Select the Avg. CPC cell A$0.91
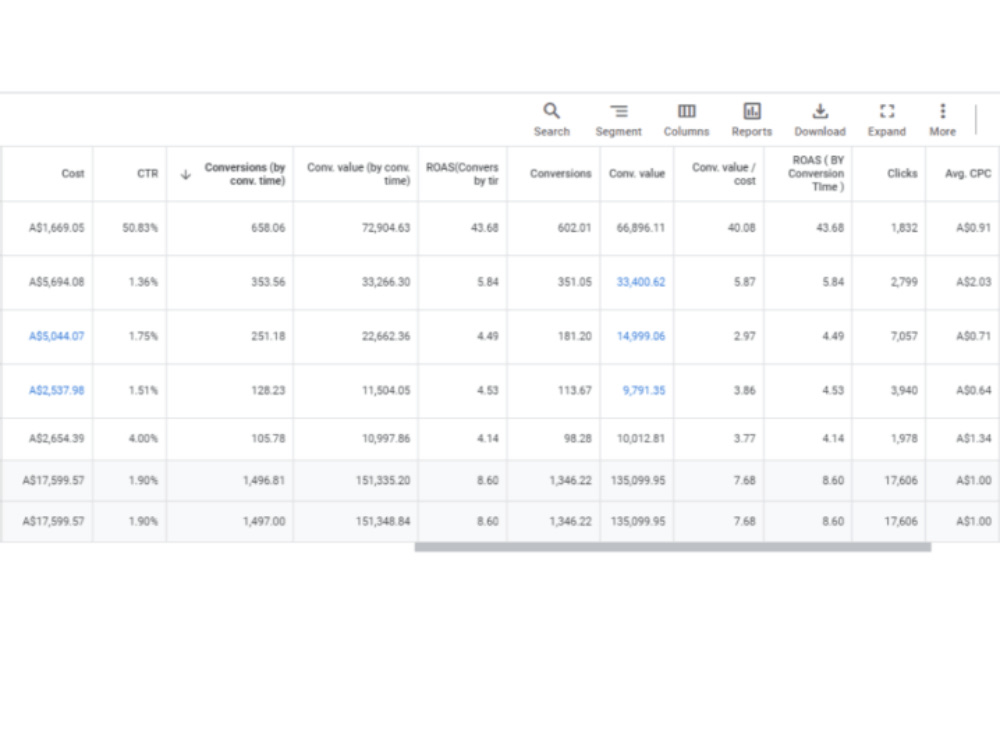Viewport: 1000px width, 750px height. [974, 228]
